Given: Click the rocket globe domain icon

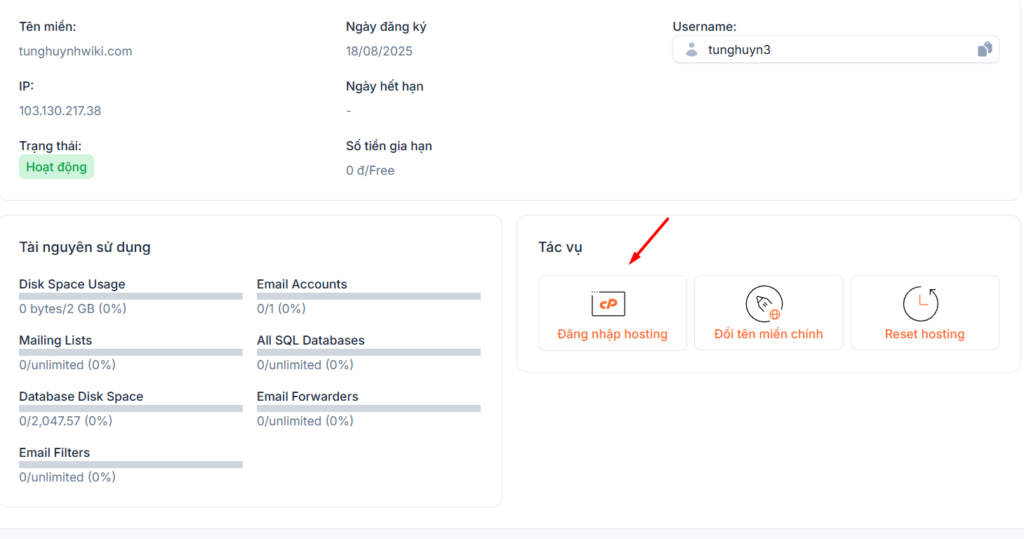Looking at the screenshot, I should 764,304.
